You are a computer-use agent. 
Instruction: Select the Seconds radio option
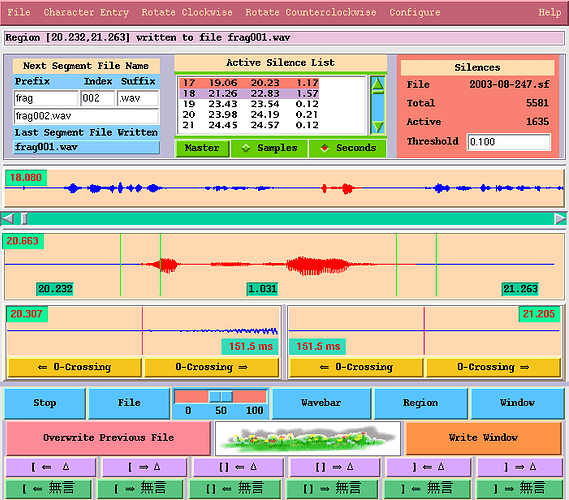(x=348, y=148)
